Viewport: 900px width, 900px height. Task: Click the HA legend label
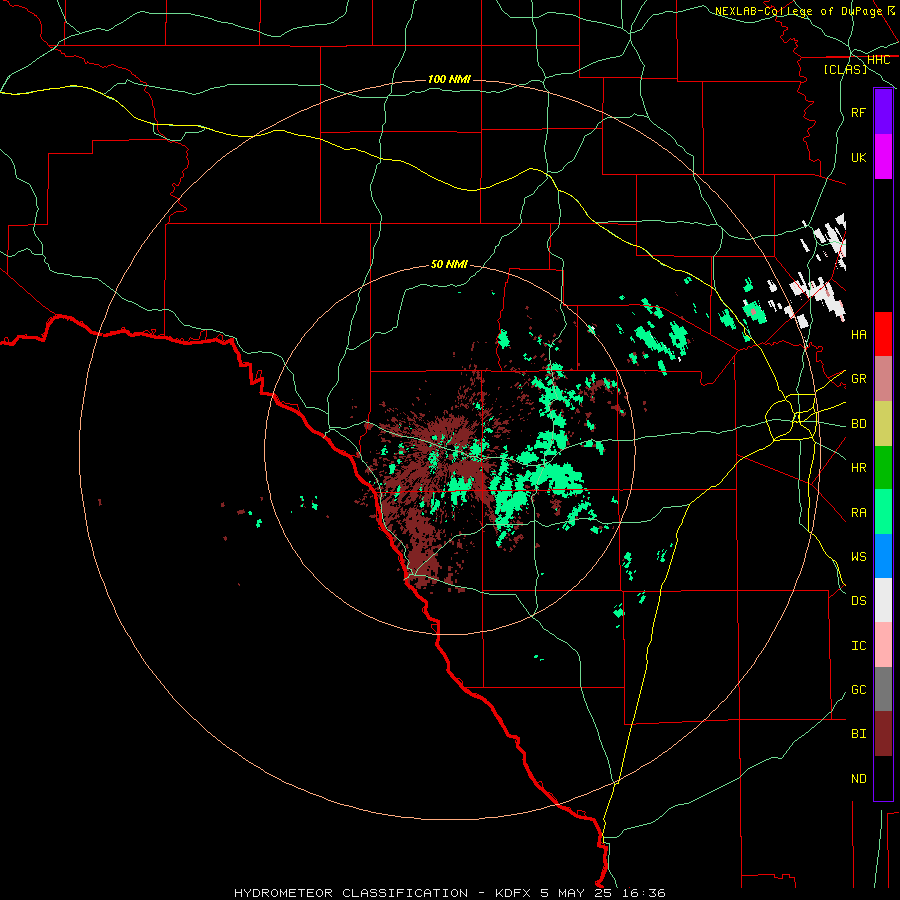tap(859, 334)
